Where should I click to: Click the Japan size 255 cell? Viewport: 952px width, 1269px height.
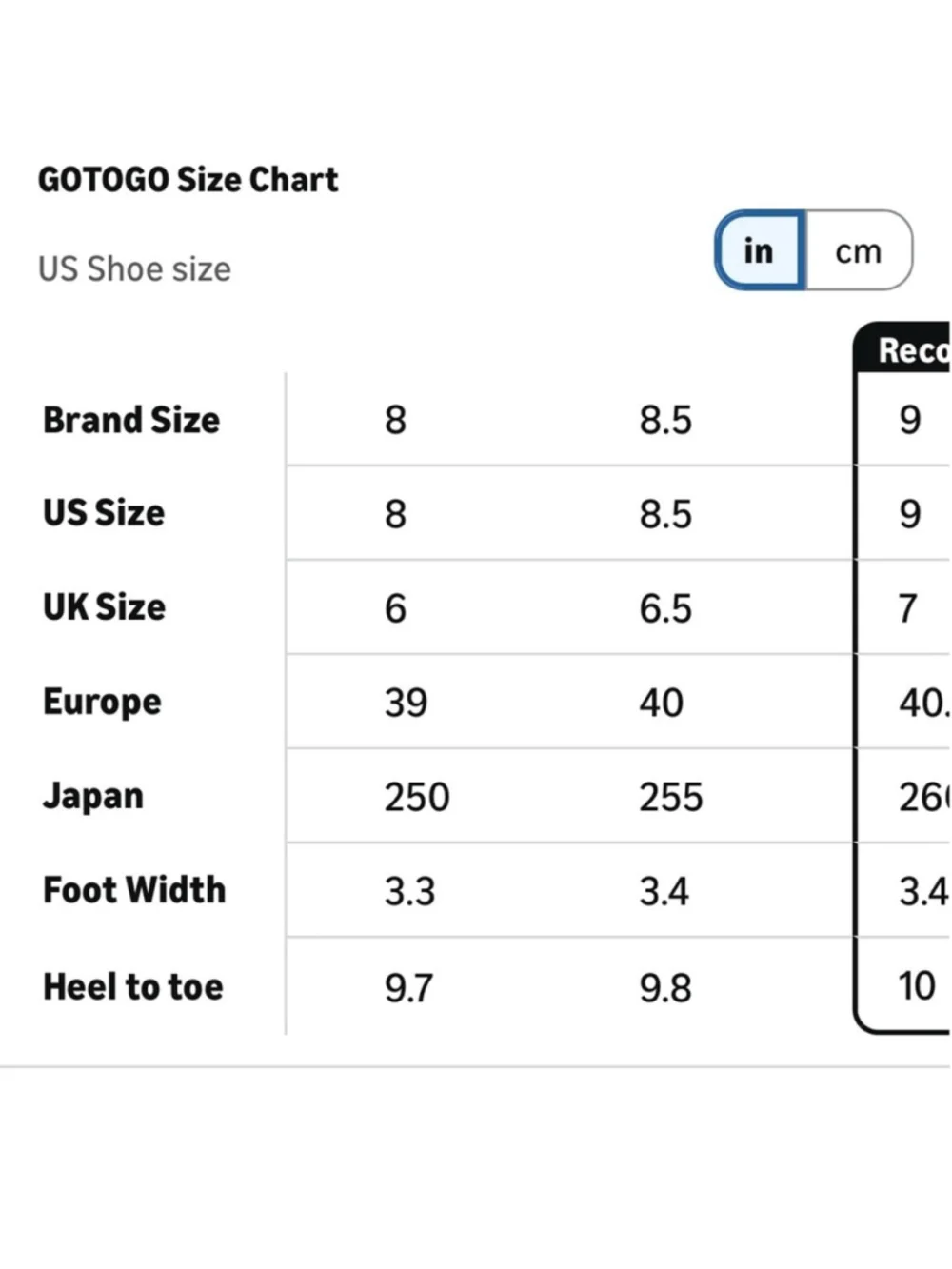coord(671,797)
